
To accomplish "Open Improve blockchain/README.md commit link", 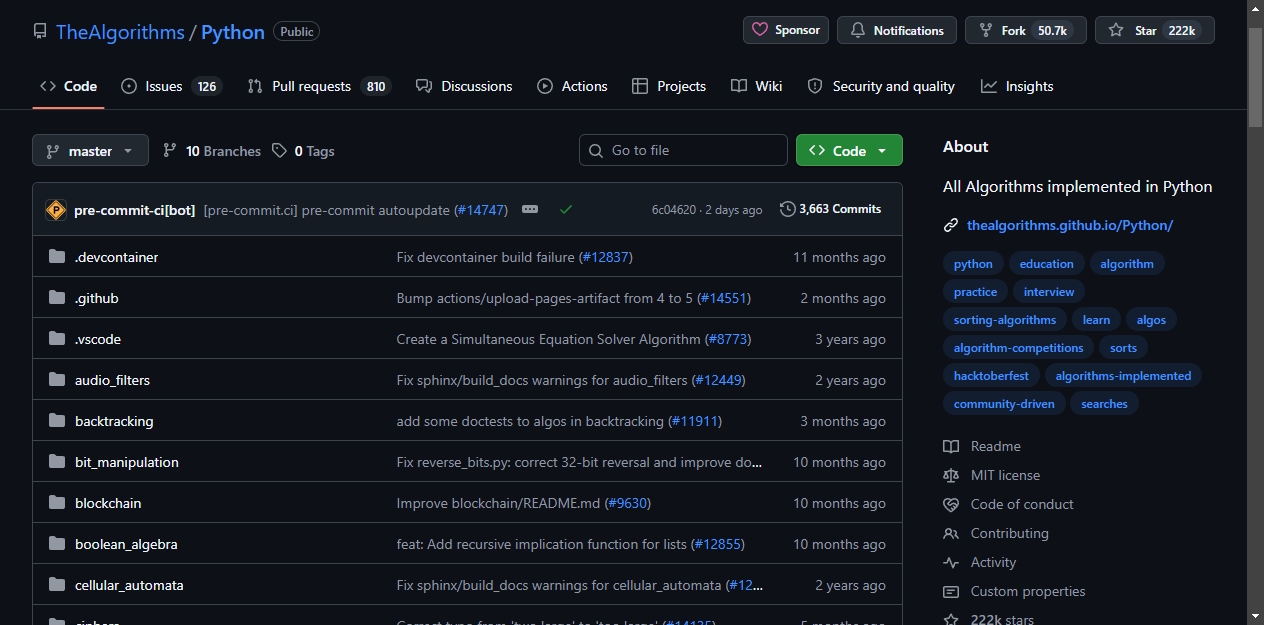I will 498,503.
